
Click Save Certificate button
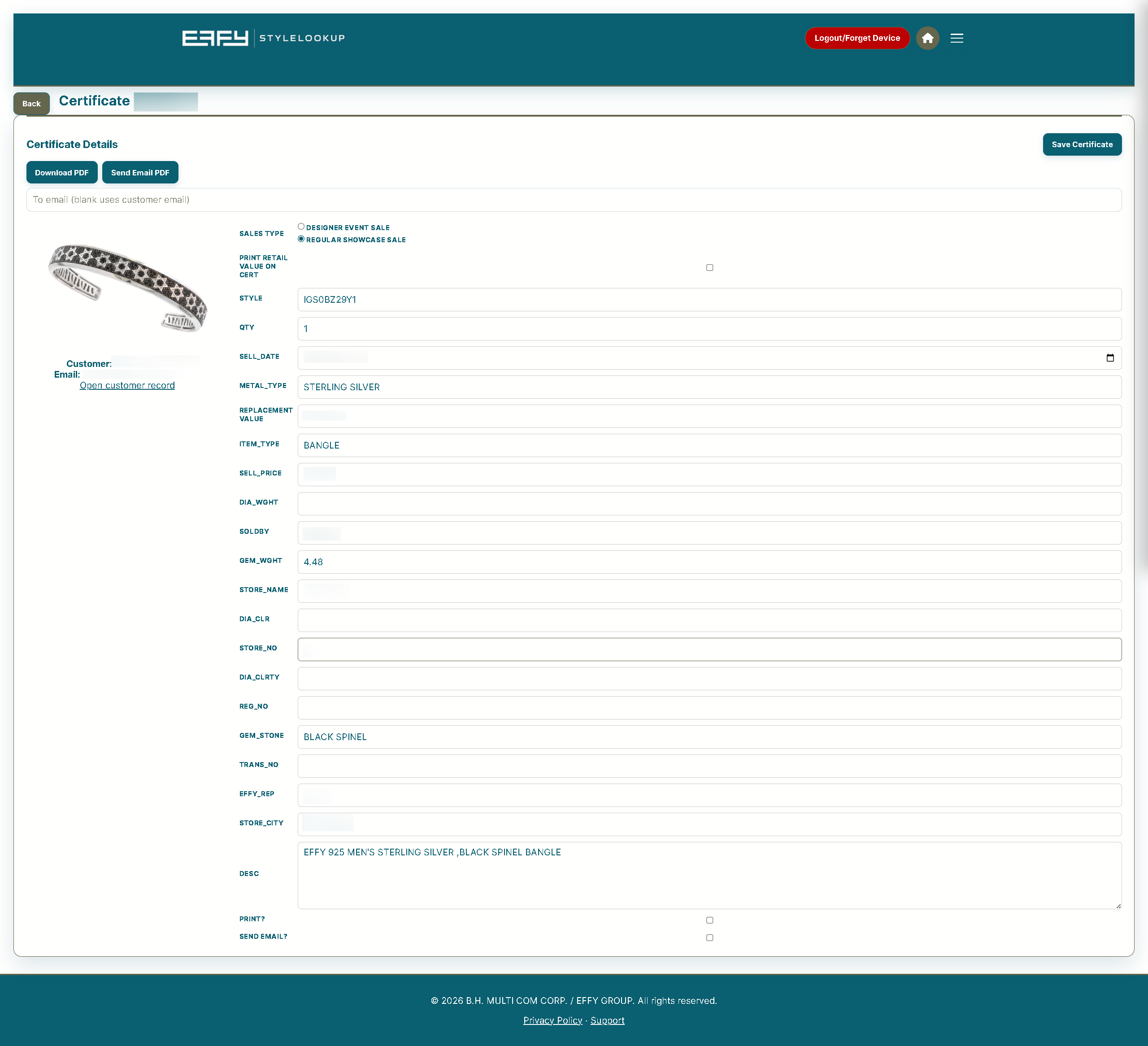1082,144
